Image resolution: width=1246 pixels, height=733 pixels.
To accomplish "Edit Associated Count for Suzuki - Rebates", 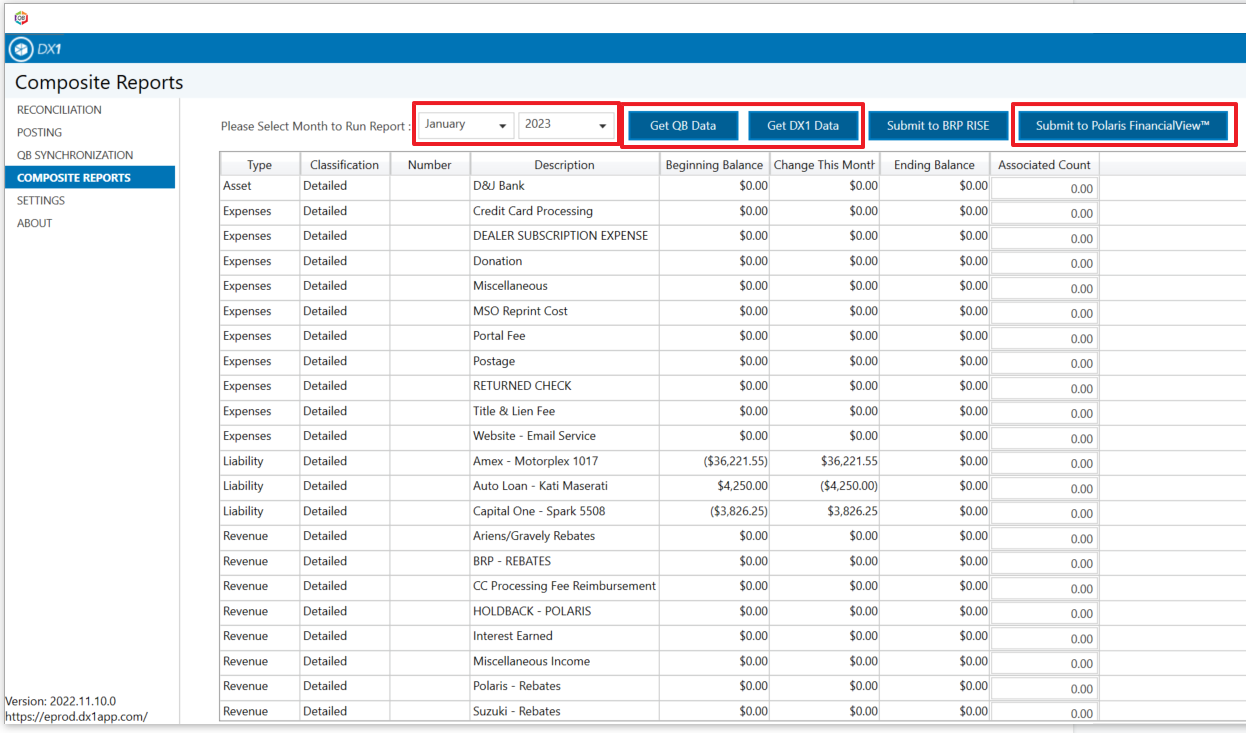I will tap(1045, 713).
